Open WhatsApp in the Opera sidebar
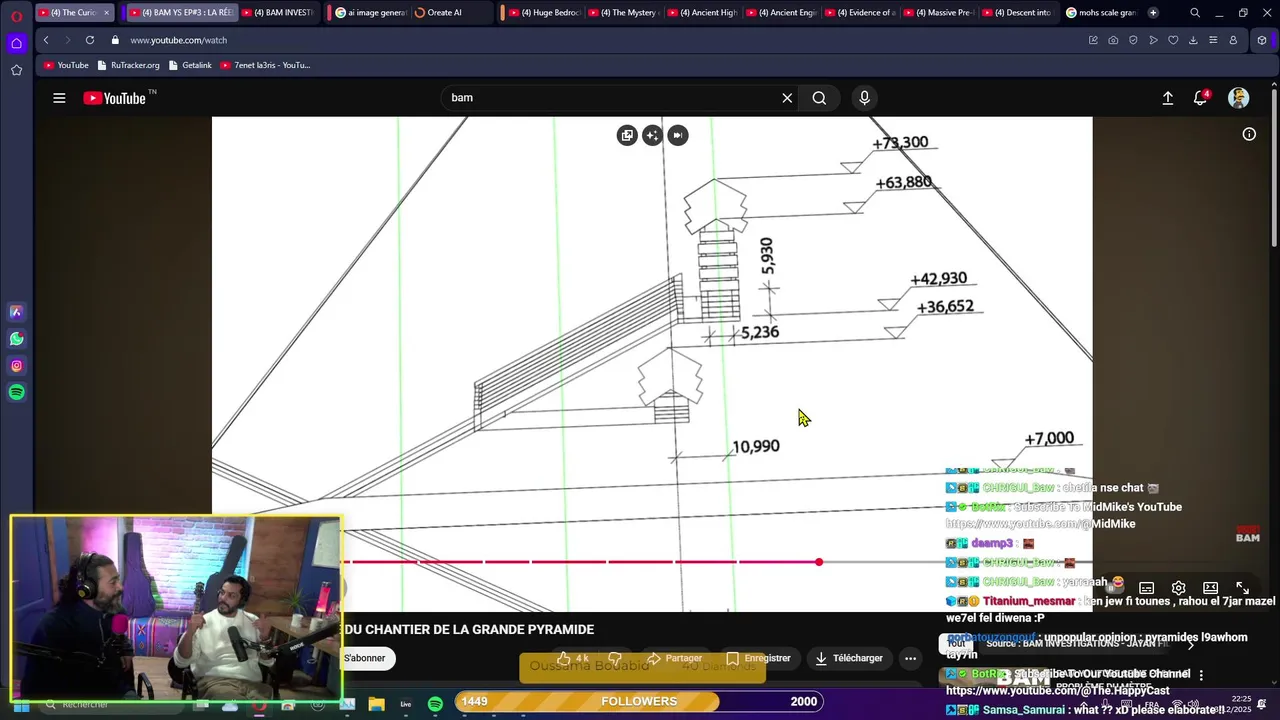The height and width of the screenshot is (720, 1280). 16,339
